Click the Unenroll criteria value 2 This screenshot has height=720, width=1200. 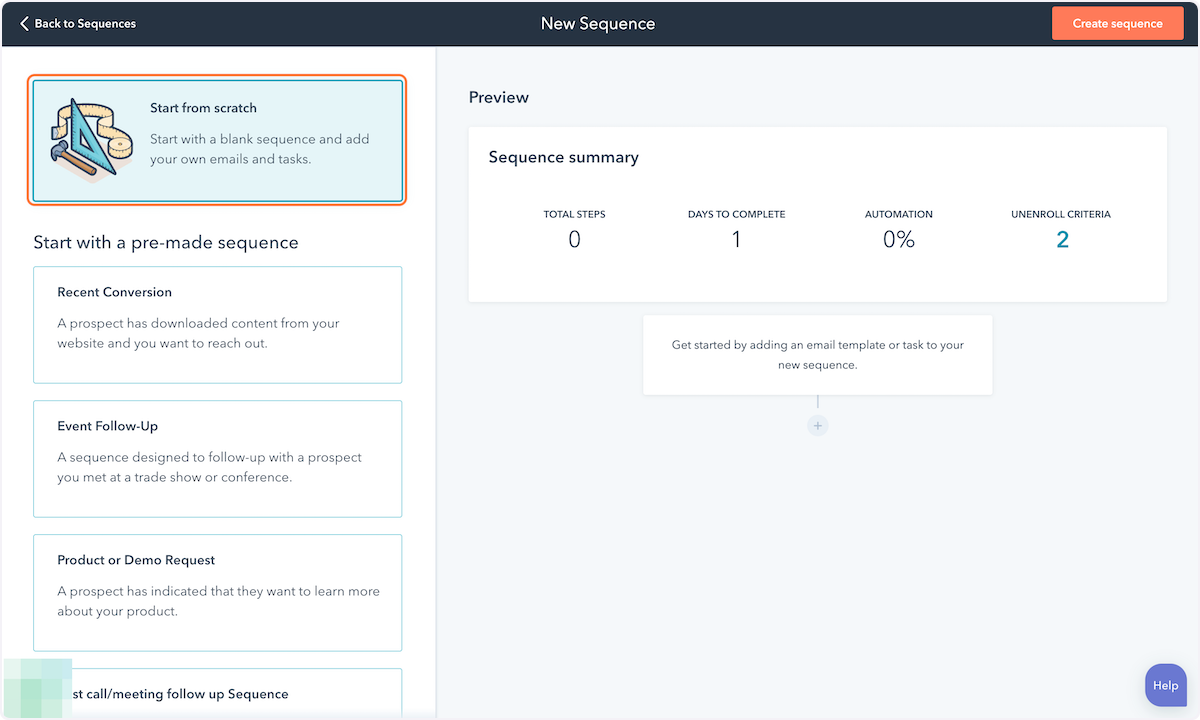click(1062, 240)
